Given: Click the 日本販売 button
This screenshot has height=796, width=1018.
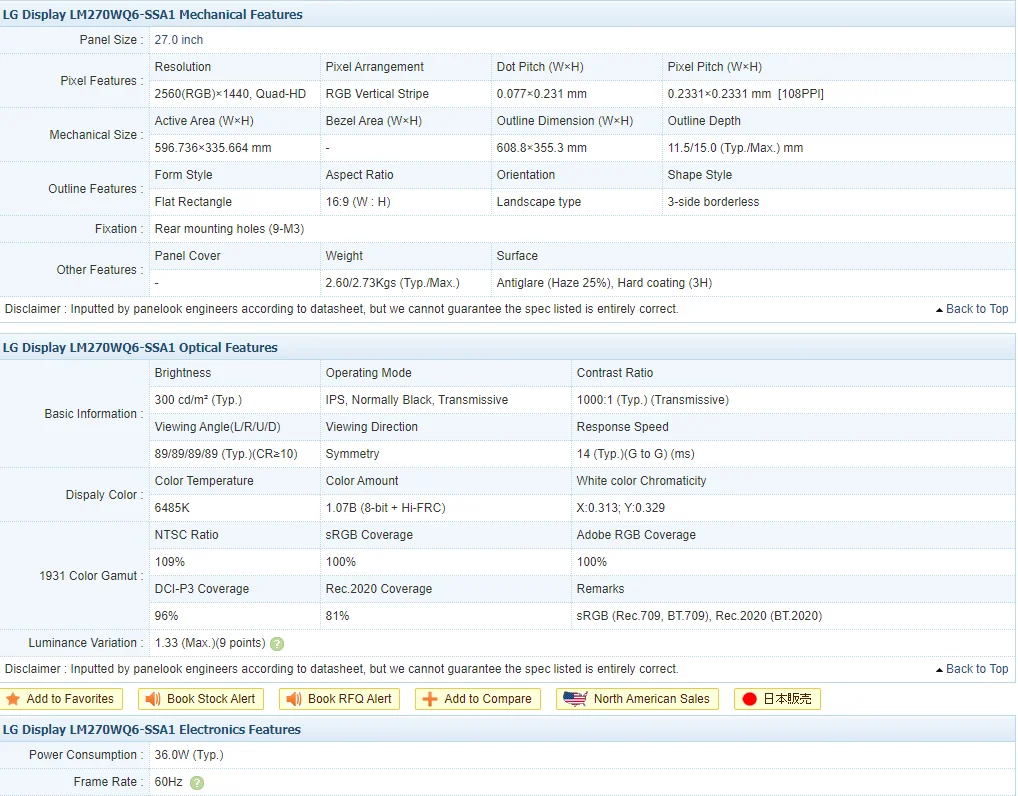Looking at the screenshot, I should click(x=778, y=699).
